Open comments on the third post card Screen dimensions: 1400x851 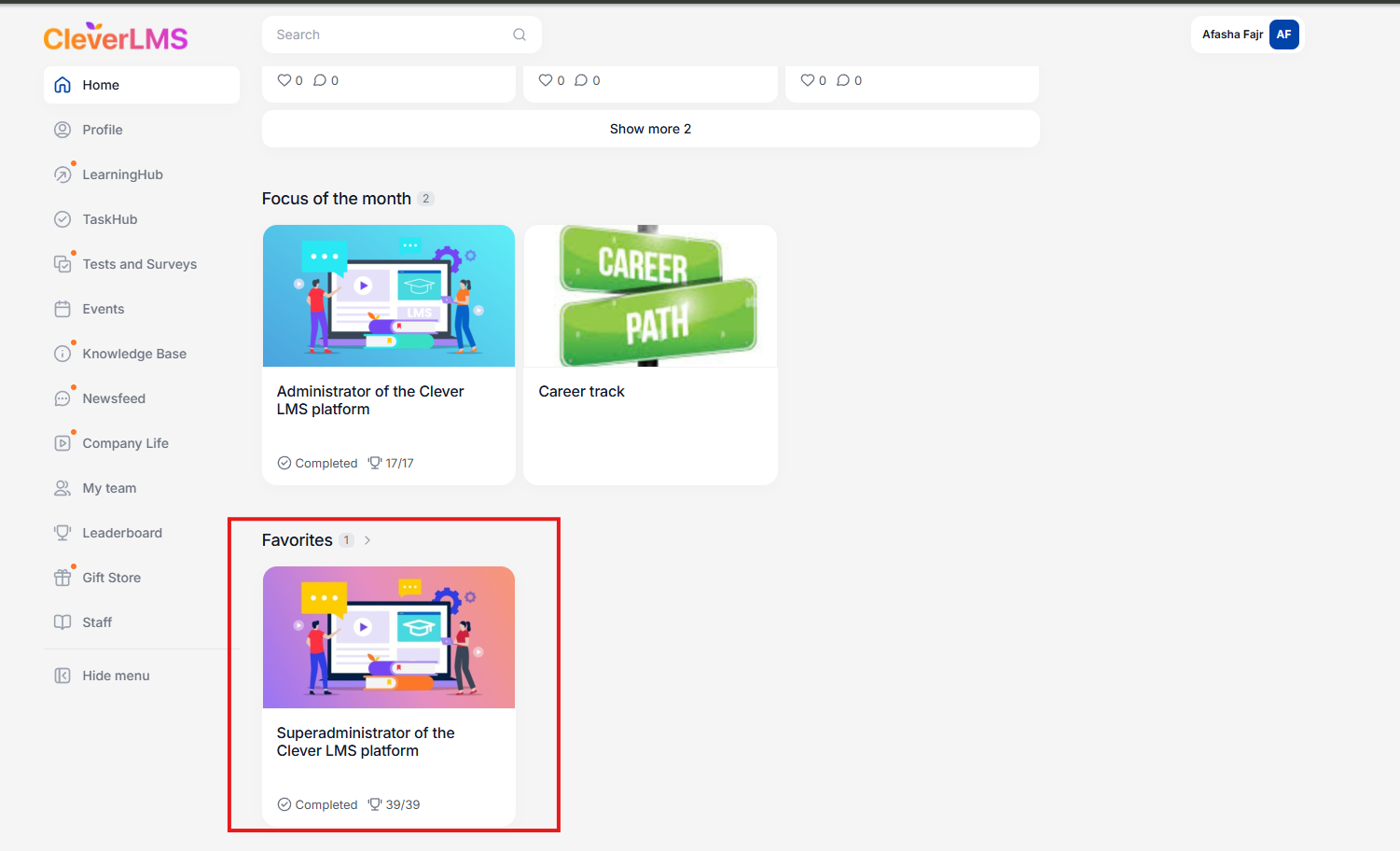(x=843, y=80)
